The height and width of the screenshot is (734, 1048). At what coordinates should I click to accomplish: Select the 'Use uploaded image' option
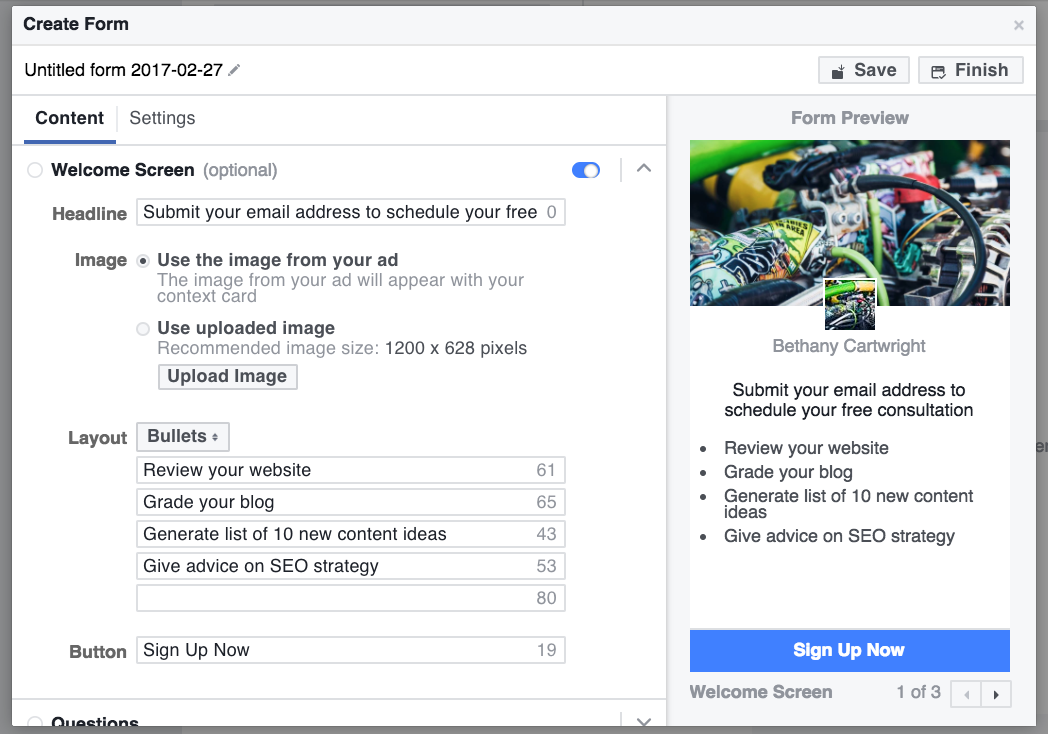[x=142, y=329]
